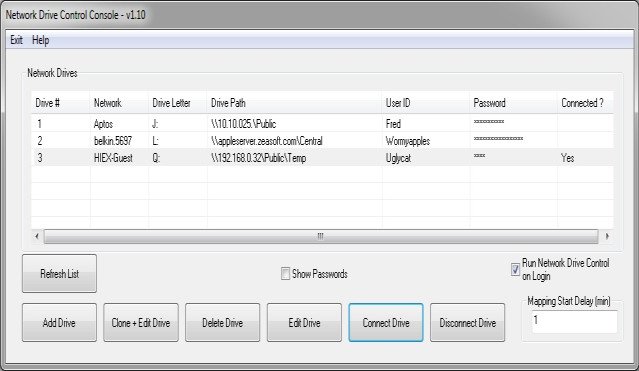Image resolution: width=639 pixels, height=371 pixels.
Task: Enable the Show Passwords checkbox
Action: click(285, 274)
